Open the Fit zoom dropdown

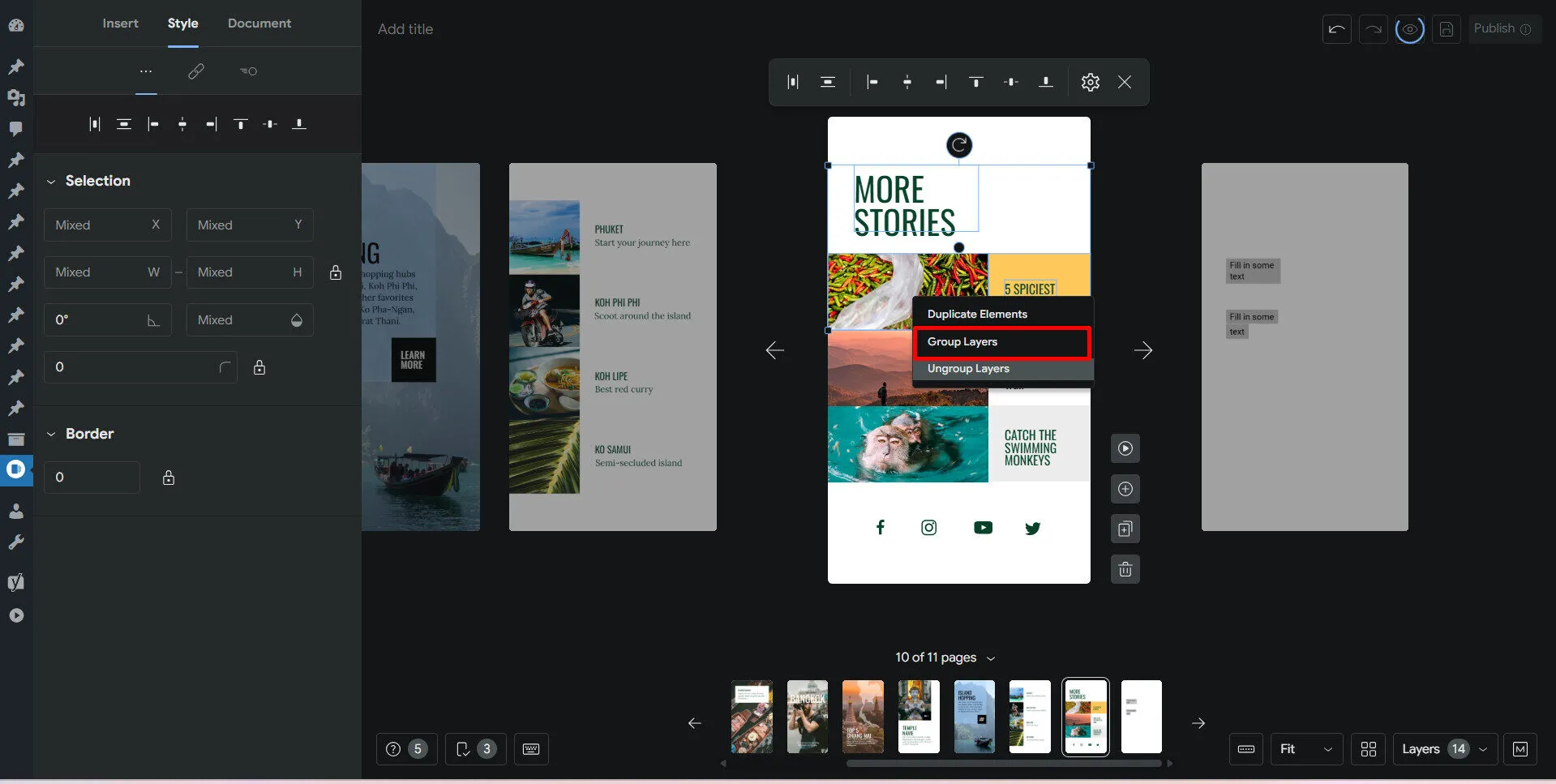pos(1305,749)
